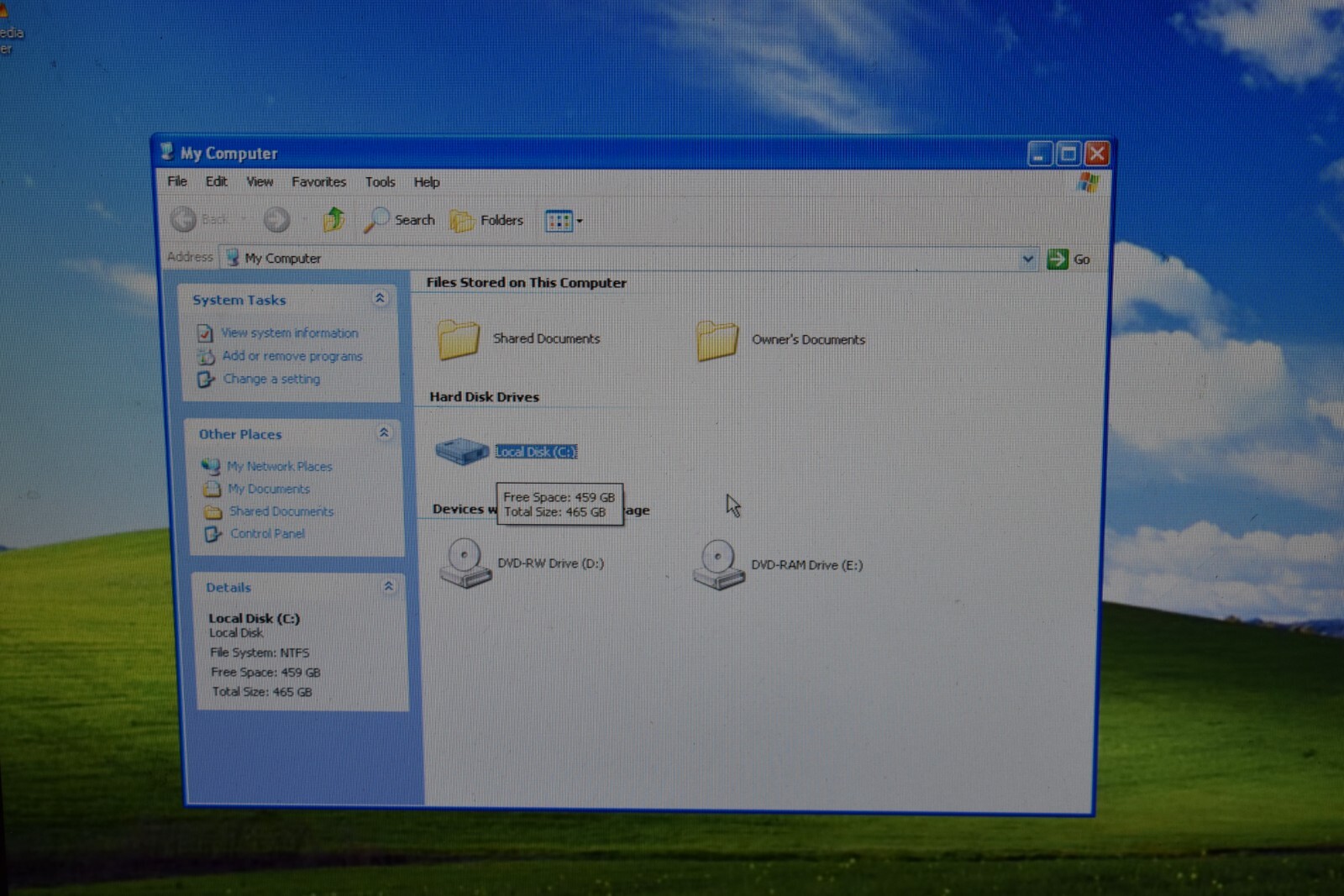Screen dimensions: 1344x896
Task: Click Files Stored on This Computer header
Action: coord(527,283)
